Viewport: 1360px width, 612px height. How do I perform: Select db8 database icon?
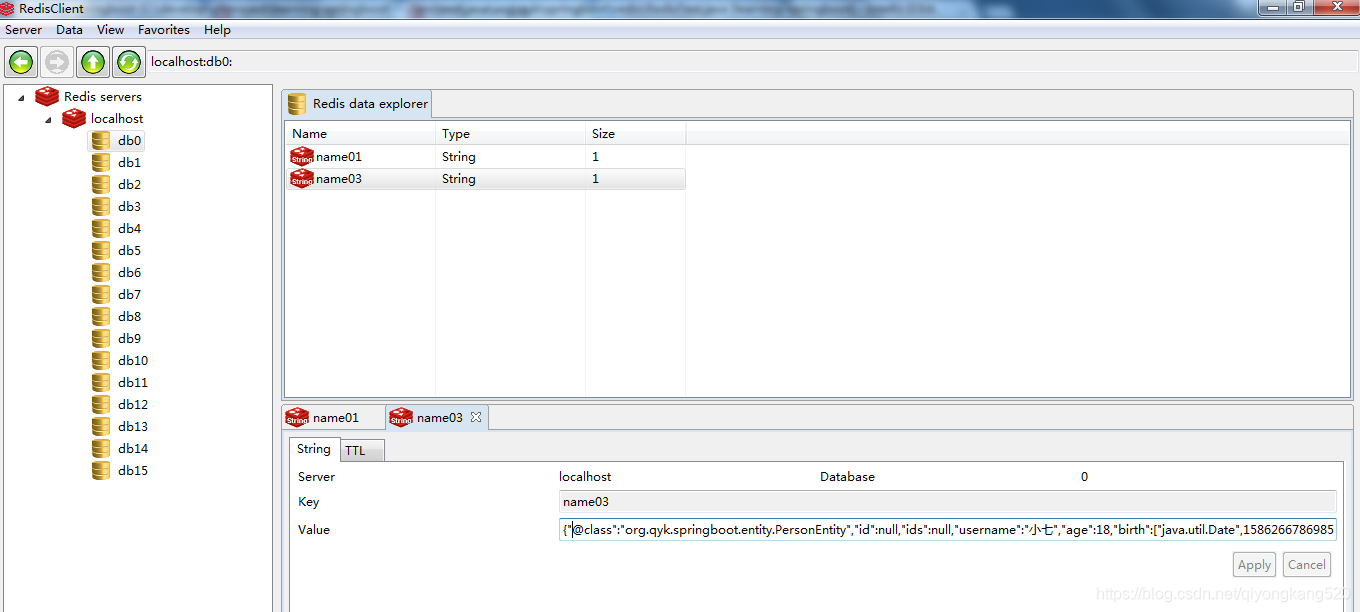(100, 316)
